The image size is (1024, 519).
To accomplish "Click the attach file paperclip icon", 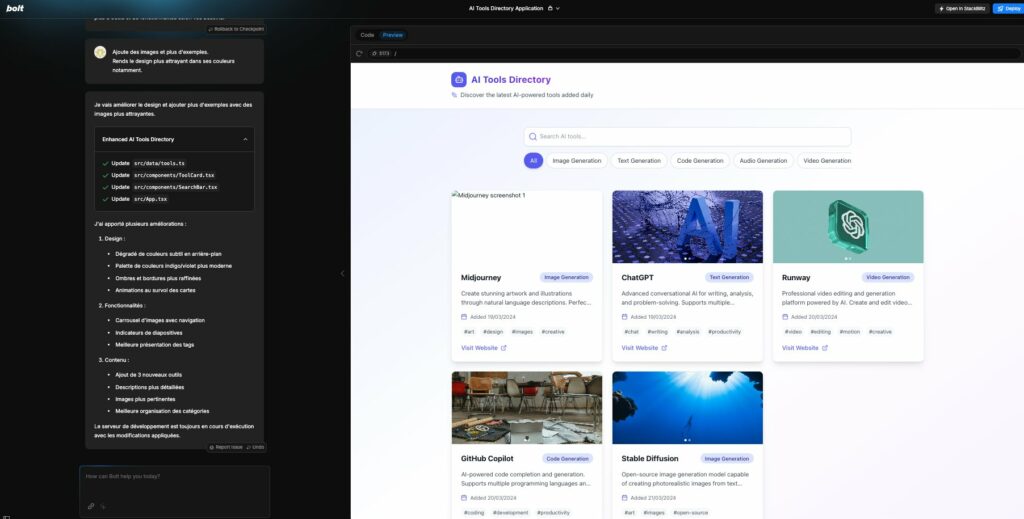I will tap(91, 506).
